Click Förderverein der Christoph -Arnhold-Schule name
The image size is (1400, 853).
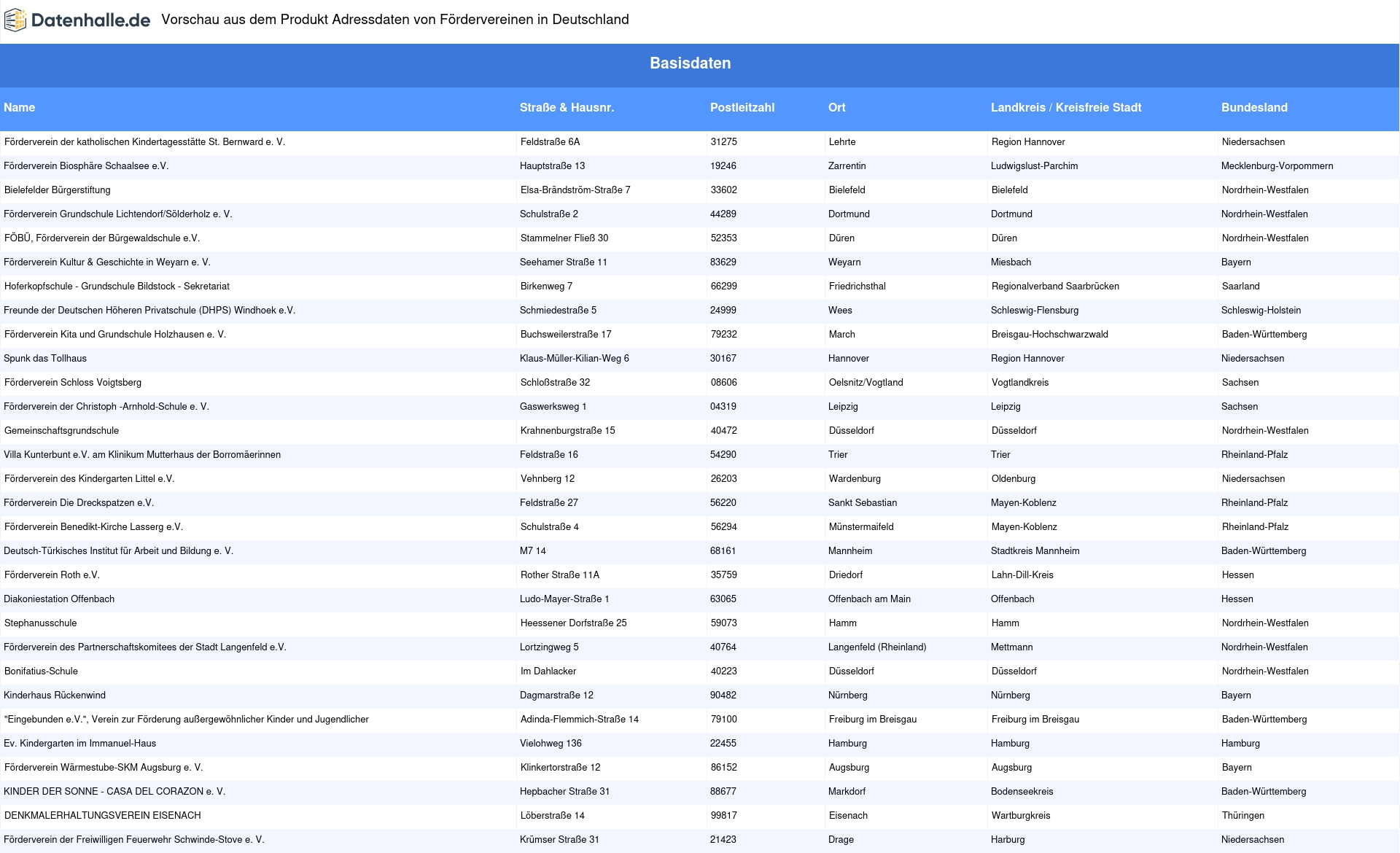106,407
